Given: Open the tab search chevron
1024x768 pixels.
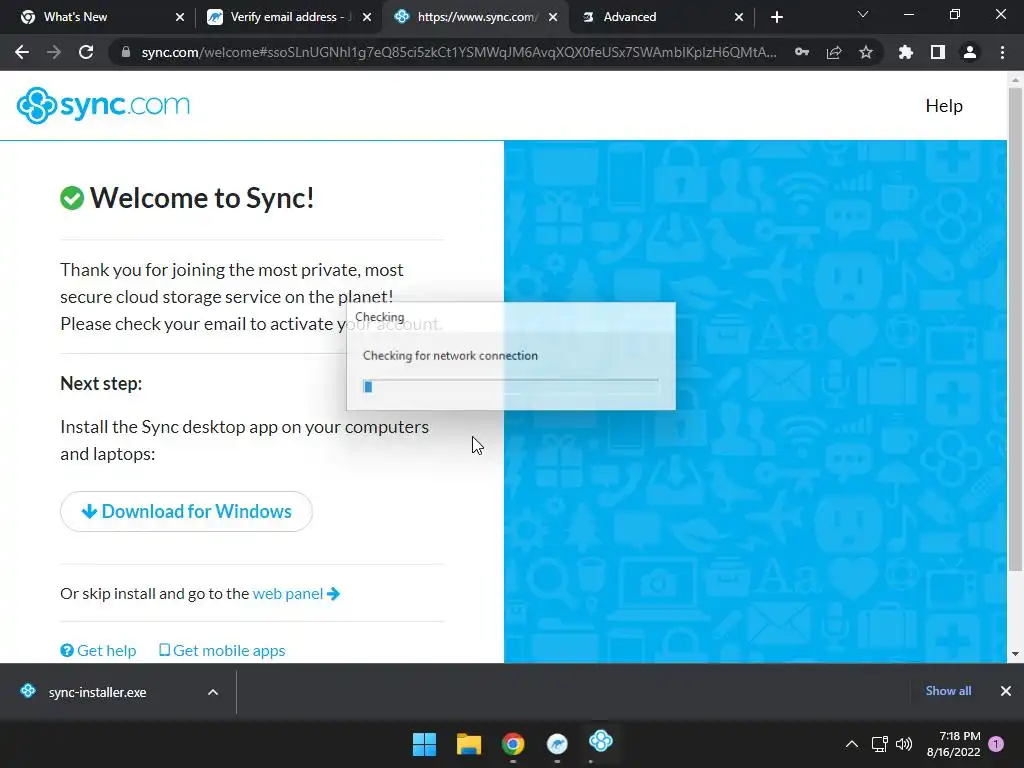Looking at the screenshot, I should point(863,14).
